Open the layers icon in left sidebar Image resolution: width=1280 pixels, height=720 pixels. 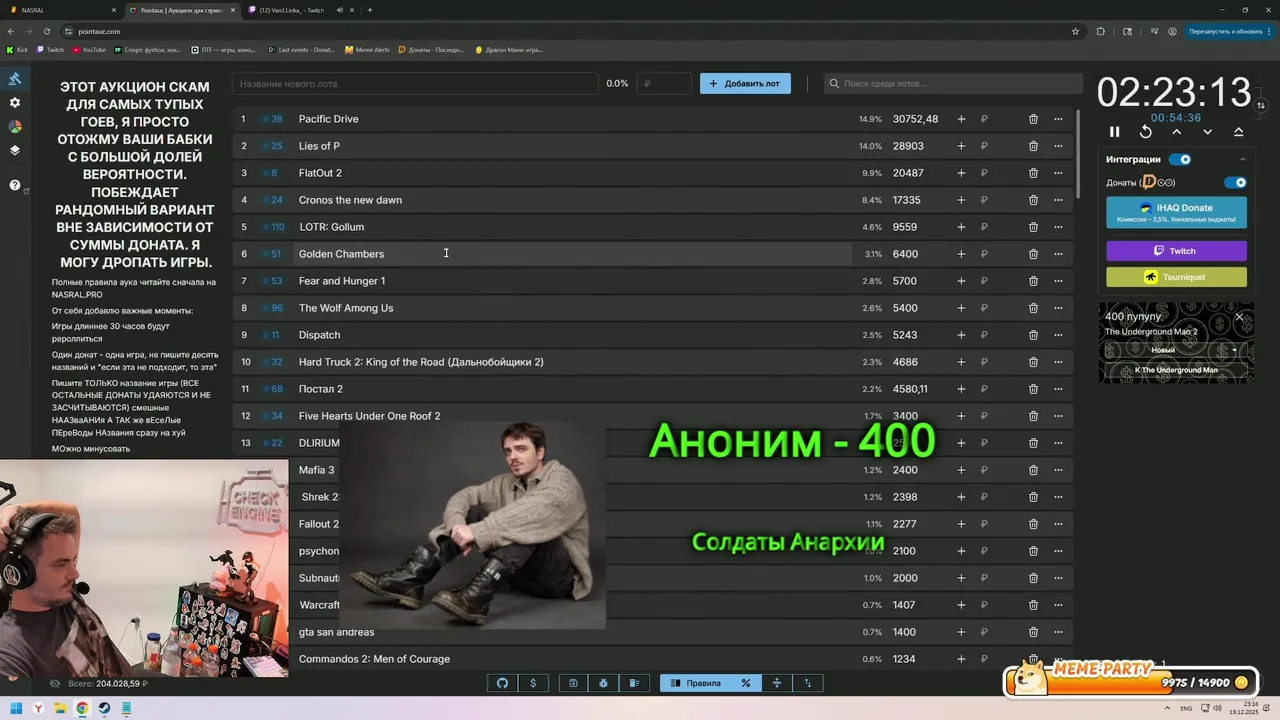15,151
